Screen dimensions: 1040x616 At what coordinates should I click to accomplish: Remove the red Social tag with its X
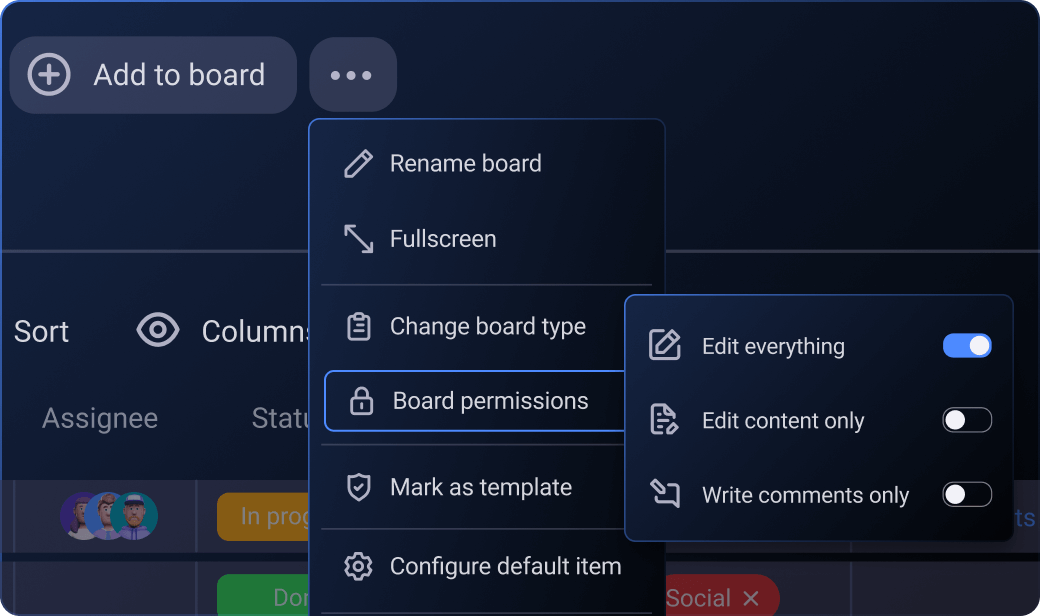[751, 598]
